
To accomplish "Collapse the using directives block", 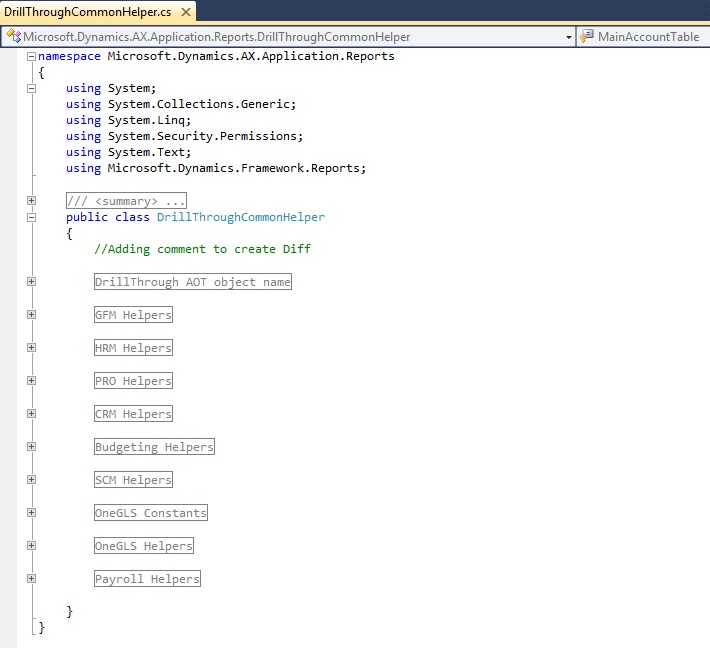I will tap(31, 88).
